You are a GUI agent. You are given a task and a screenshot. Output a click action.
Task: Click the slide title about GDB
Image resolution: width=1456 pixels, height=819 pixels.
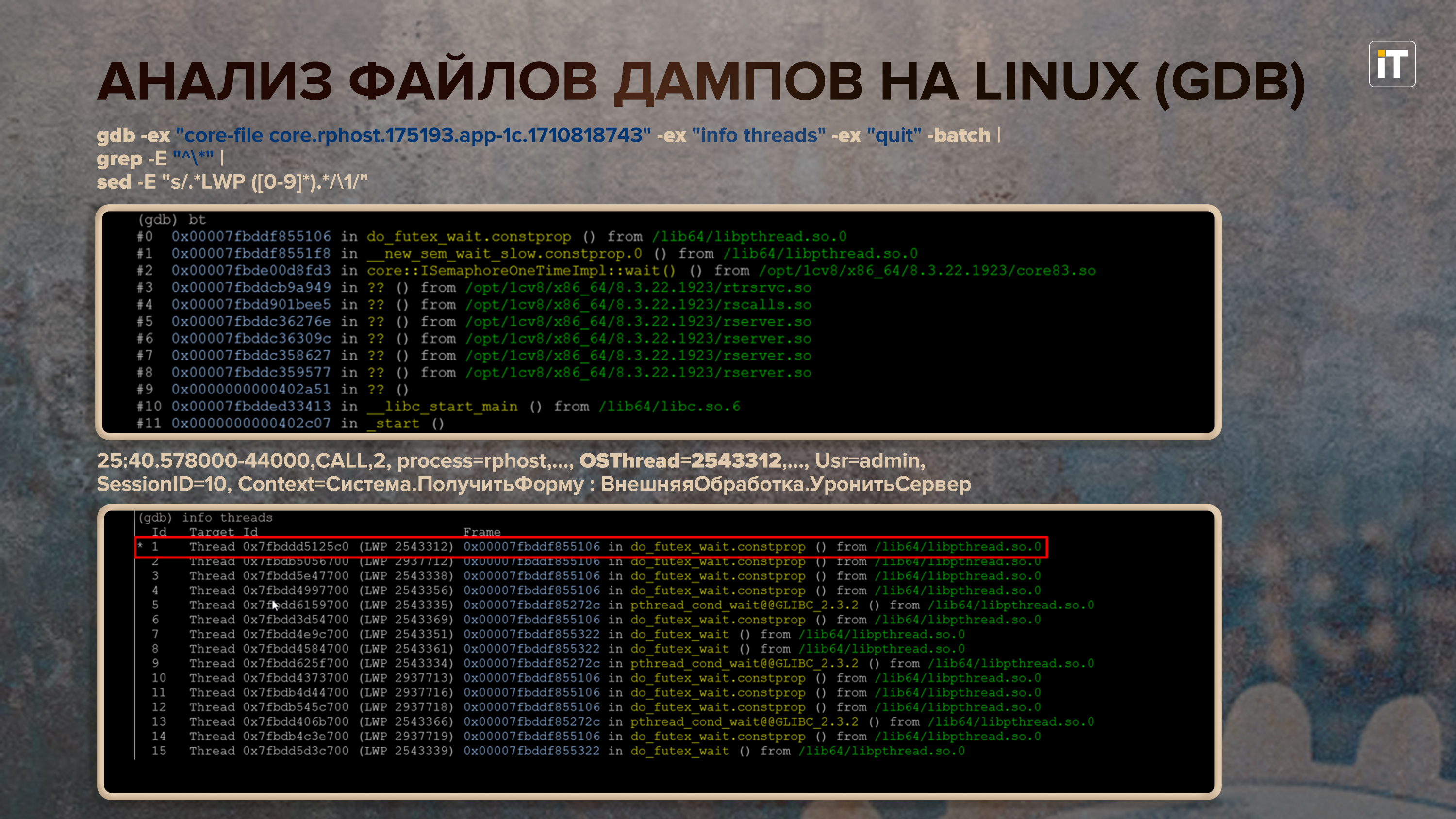pos(701,82)
